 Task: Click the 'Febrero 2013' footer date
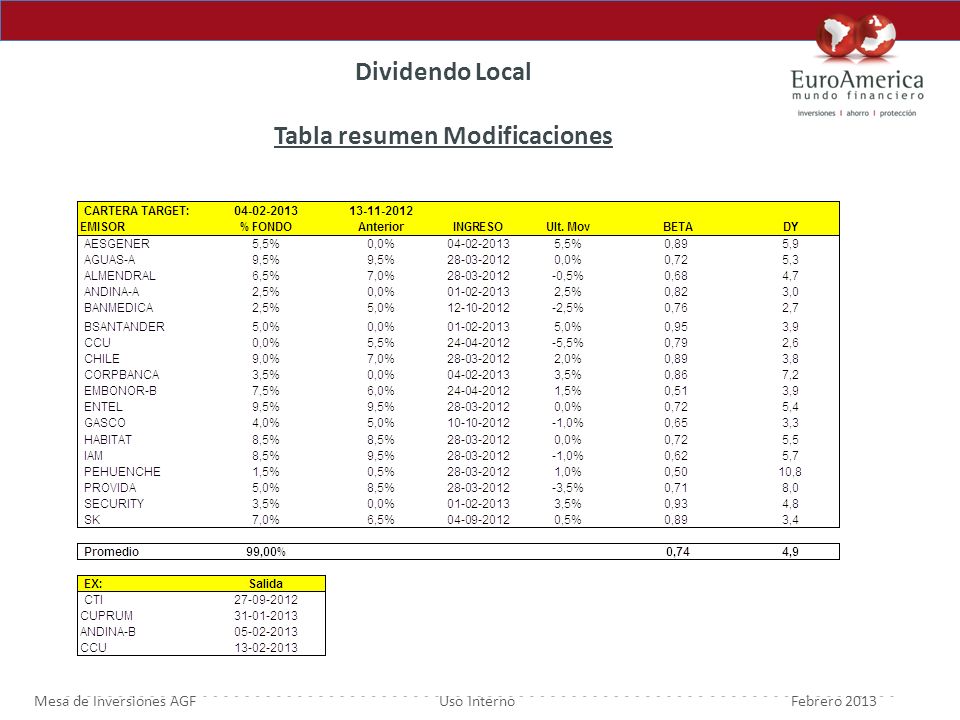click(x=833, y=701)
